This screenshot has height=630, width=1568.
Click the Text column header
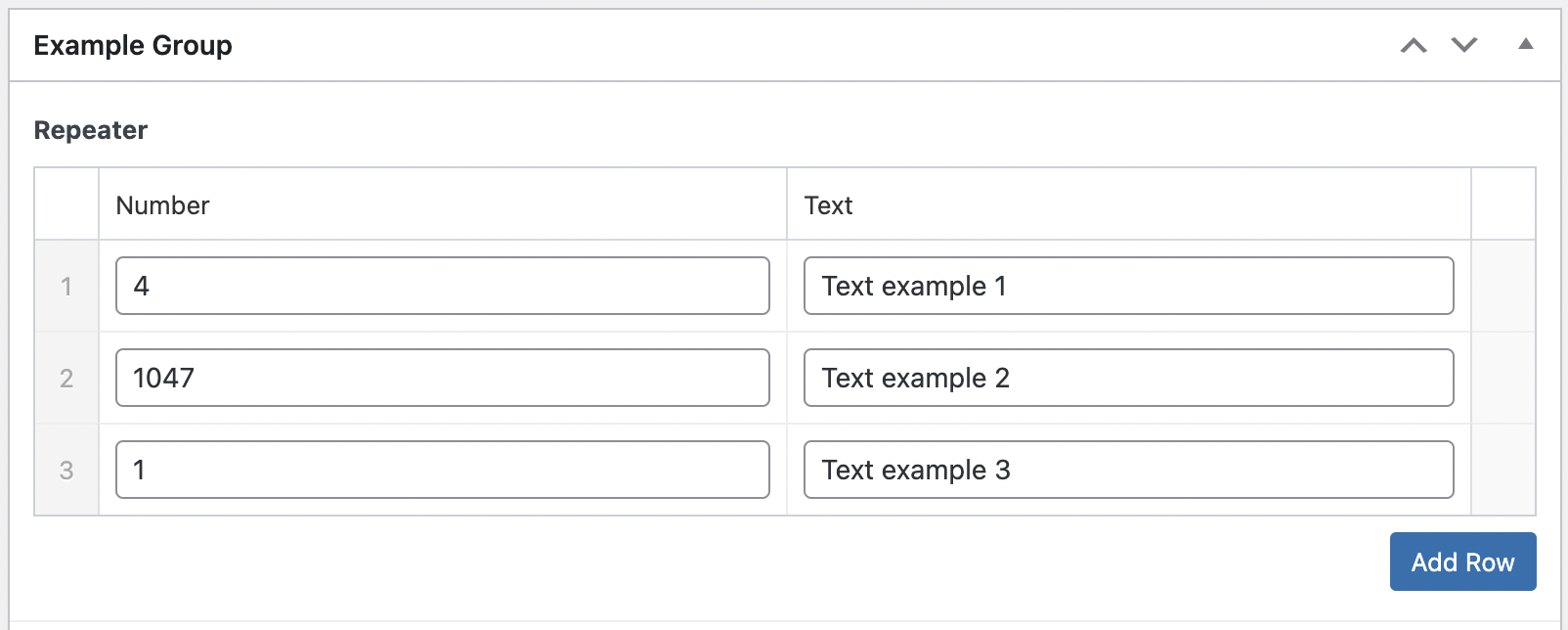point(828,205)
